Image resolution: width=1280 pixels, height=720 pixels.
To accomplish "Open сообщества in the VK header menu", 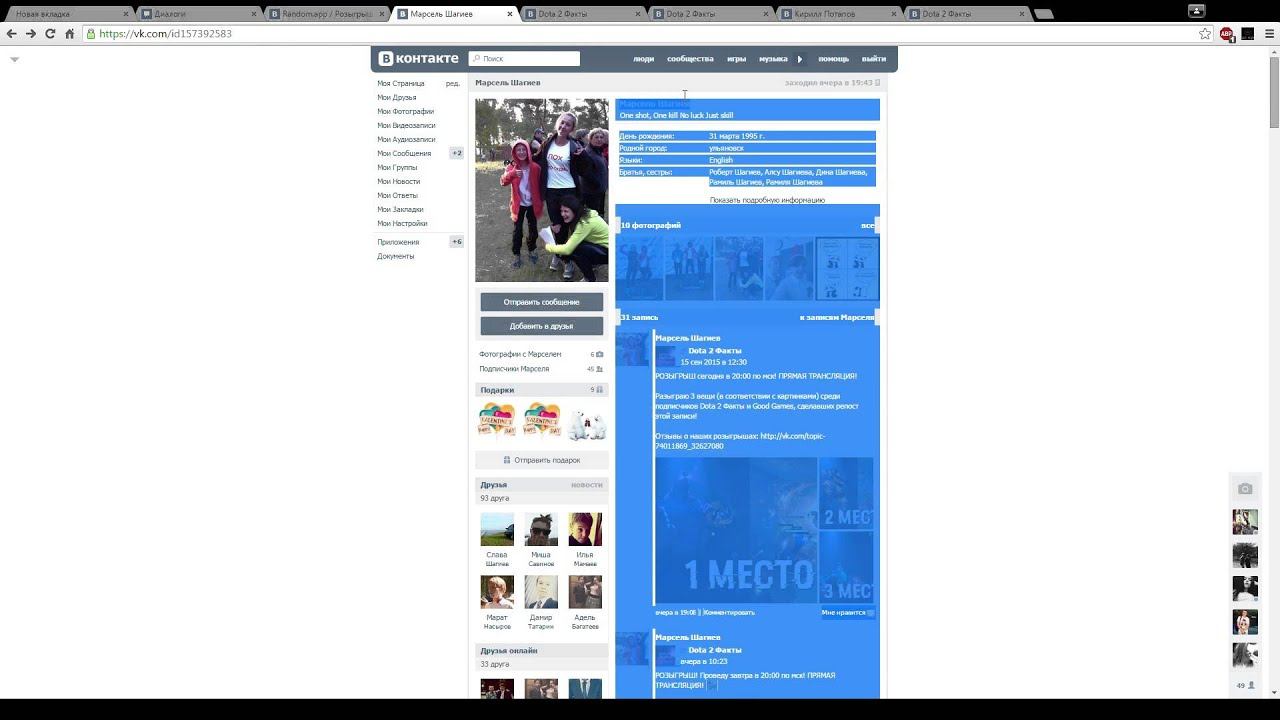I will 690,59.
